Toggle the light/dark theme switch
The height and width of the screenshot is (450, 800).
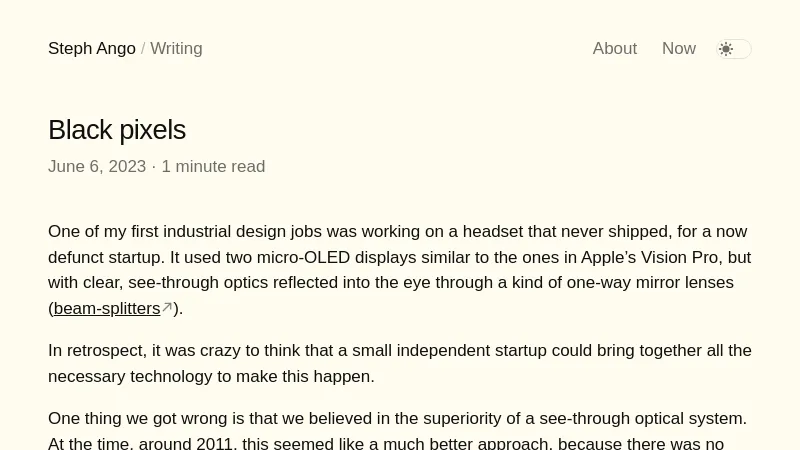tap(734, 49)
